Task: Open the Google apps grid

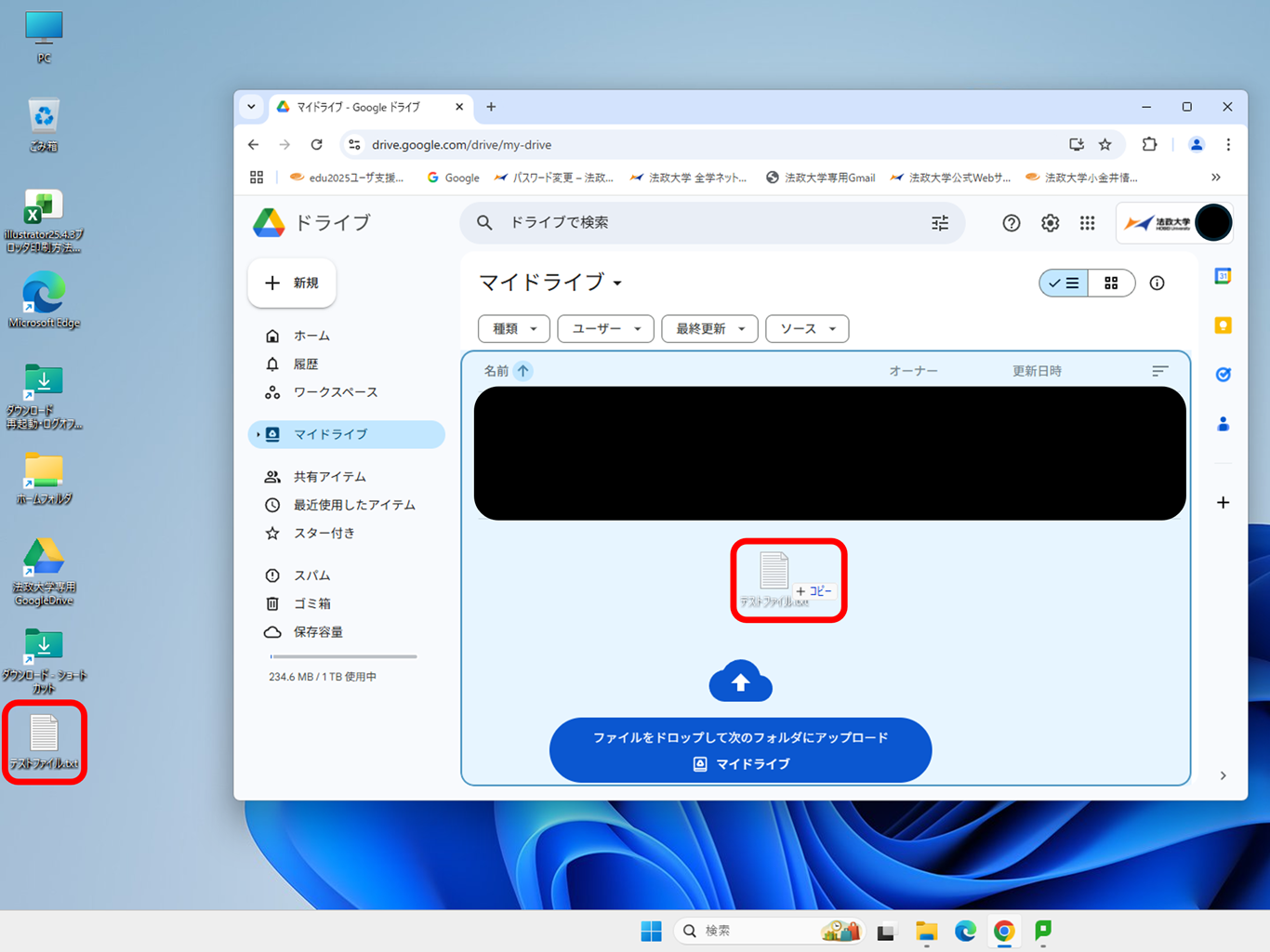Action: [1087, 223]
